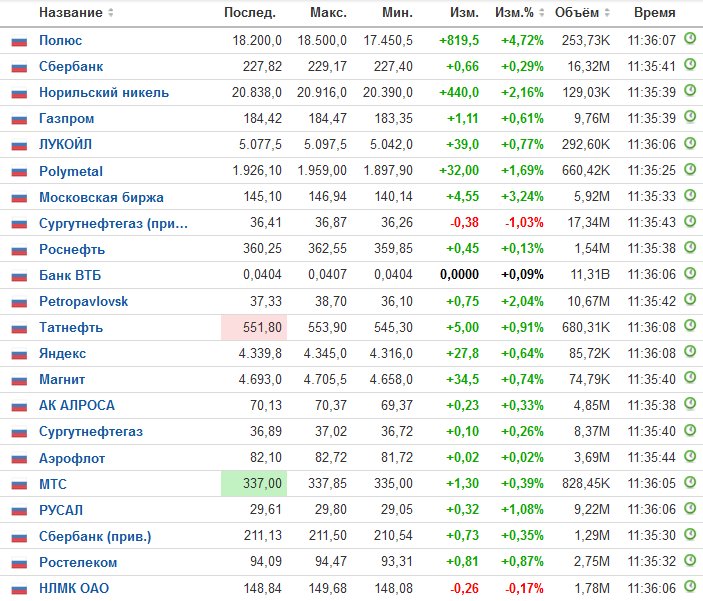Sort table by Объём column arrows
Screen dimensions: 703x601
point(607,13)
